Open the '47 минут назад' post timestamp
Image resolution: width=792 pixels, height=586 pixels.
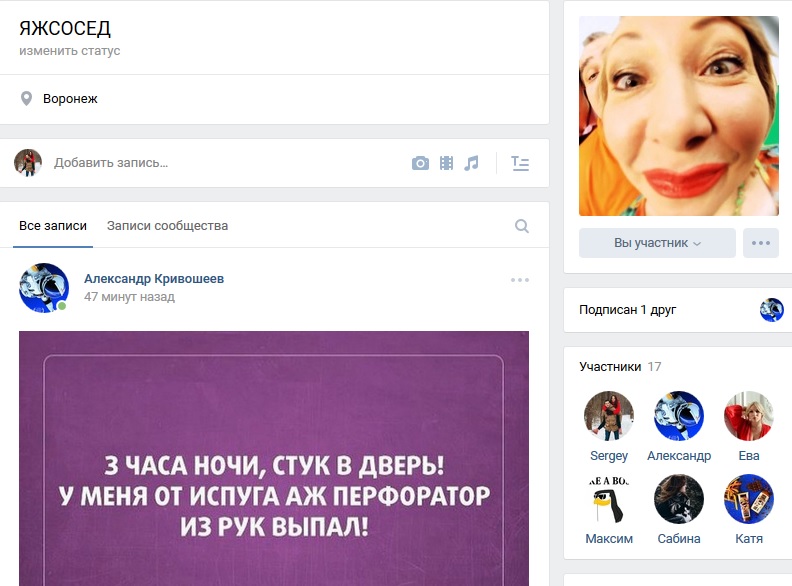point(129,297)
